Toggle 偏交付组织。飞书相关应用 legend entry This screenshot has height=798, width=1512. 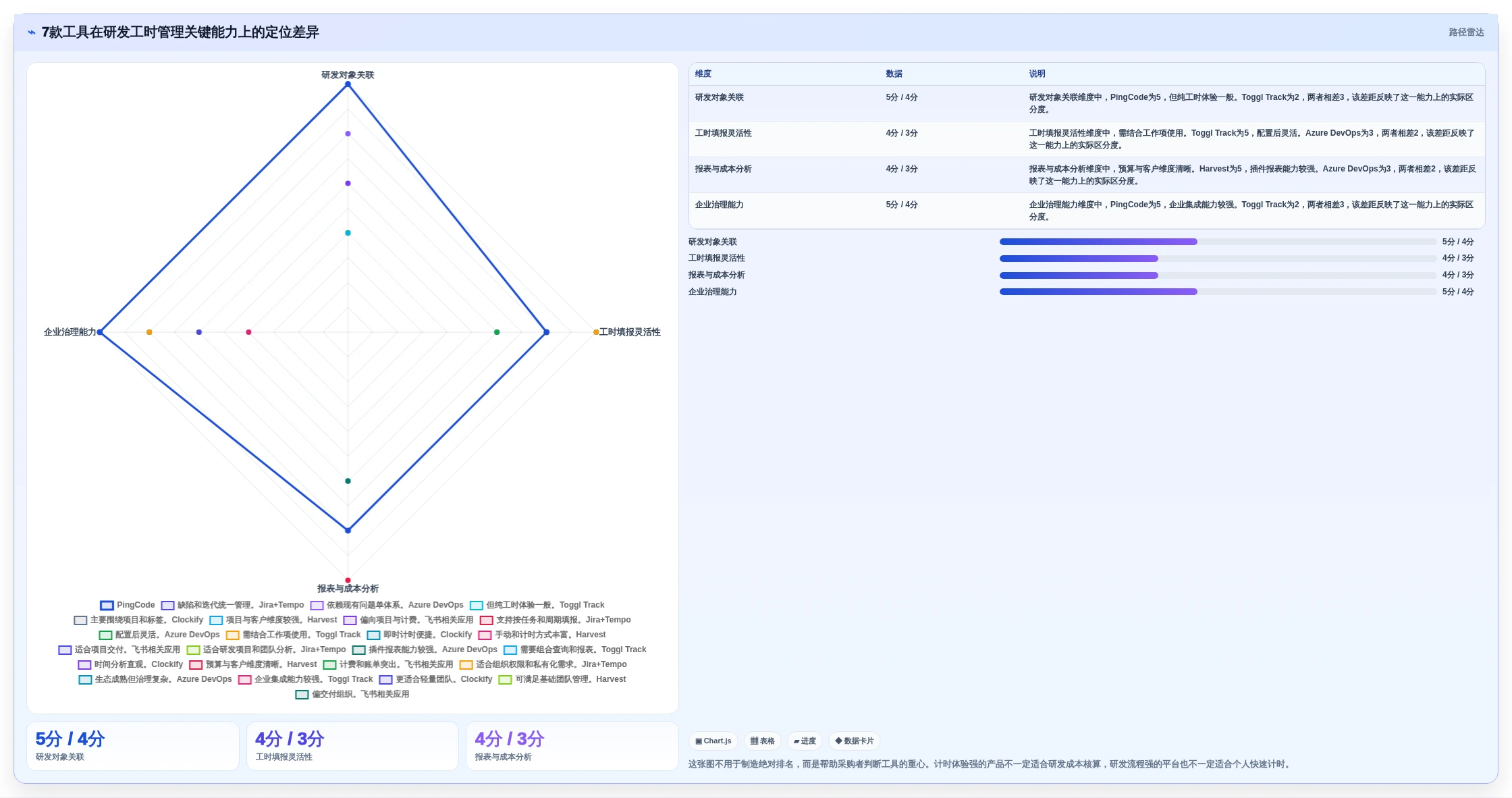point(352,694)
